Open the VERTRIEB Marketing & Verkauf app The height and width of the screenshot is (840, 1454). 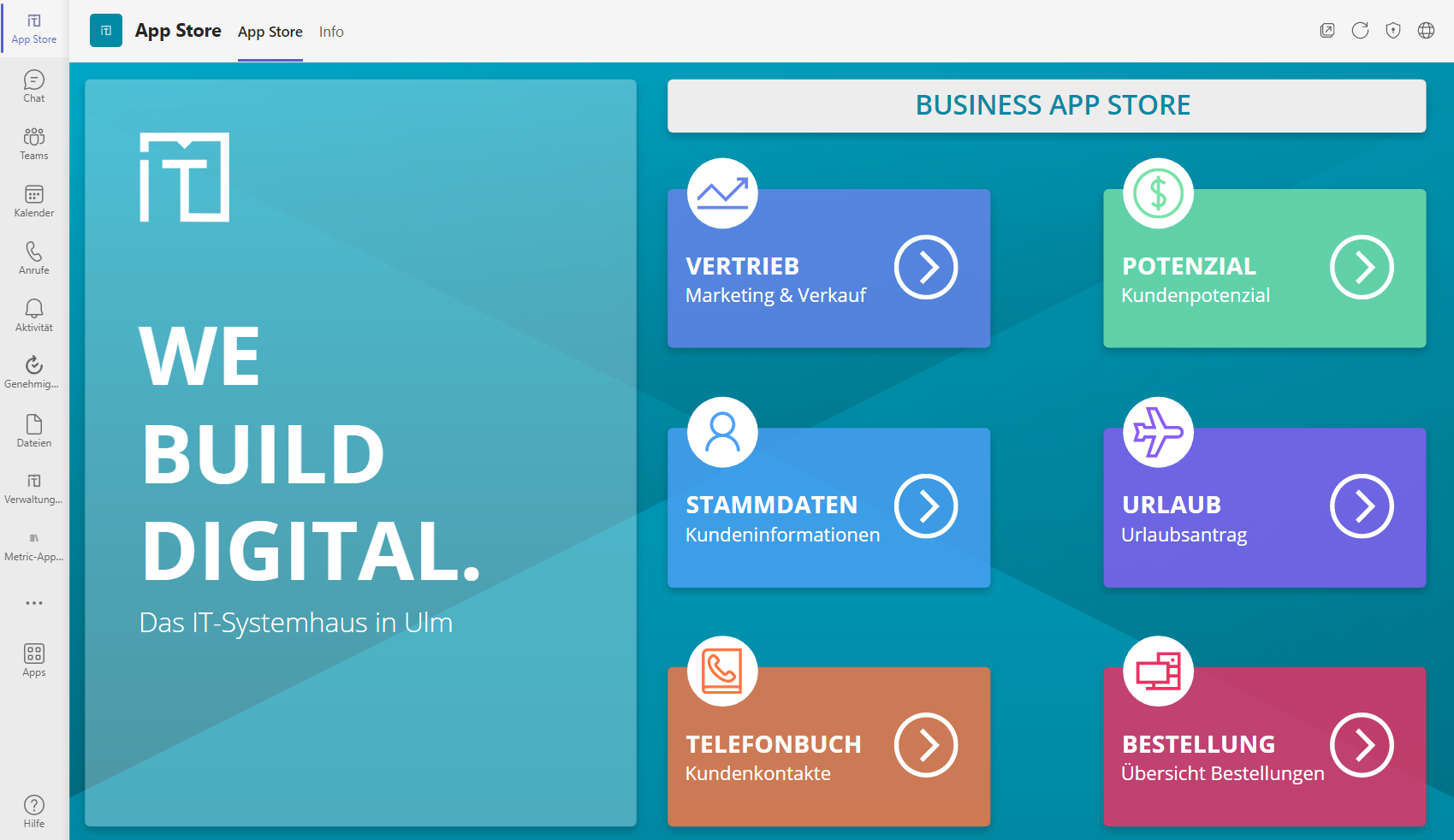[828, 268]
